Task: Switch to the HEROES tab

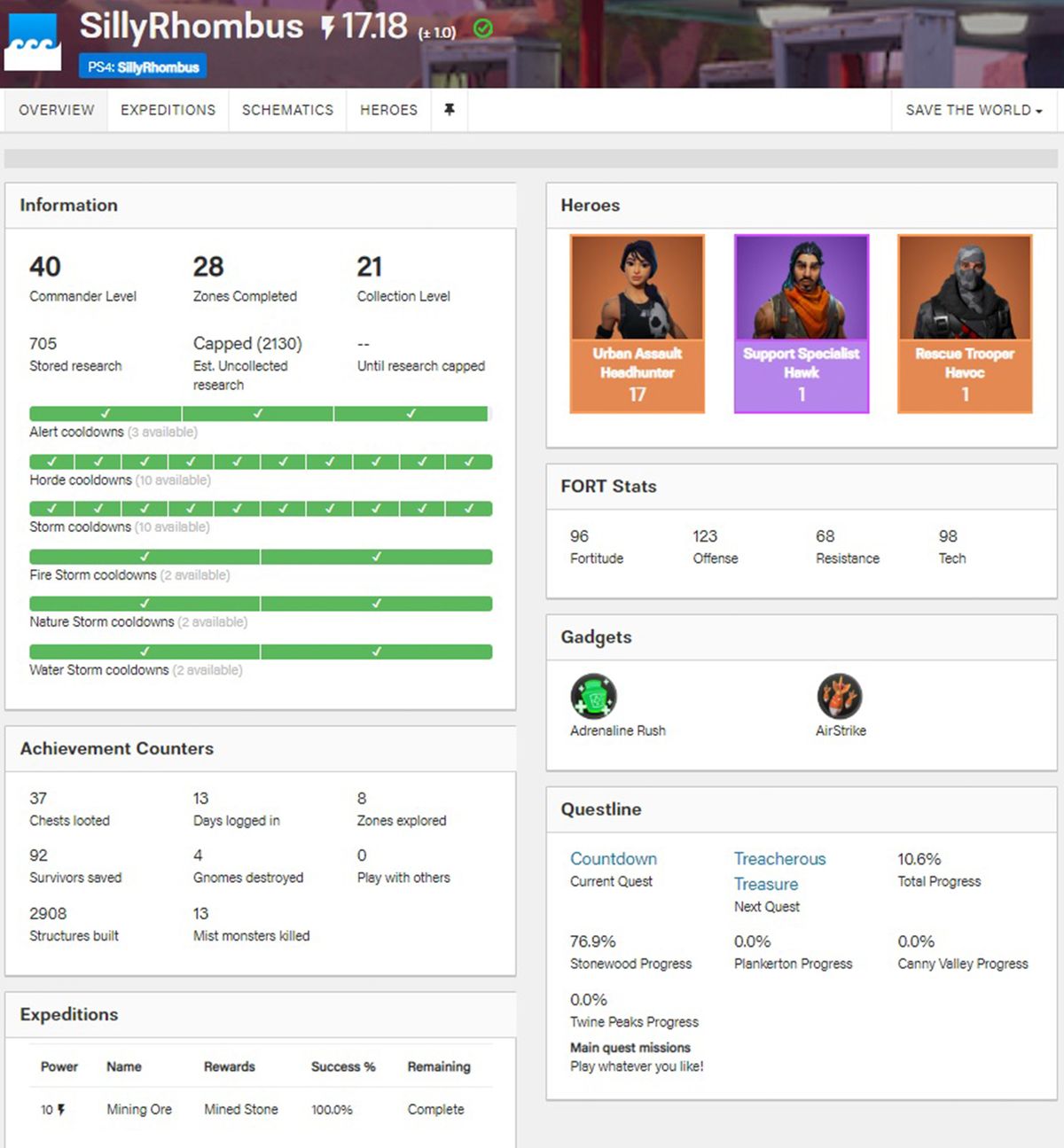Action: (388, 110)
